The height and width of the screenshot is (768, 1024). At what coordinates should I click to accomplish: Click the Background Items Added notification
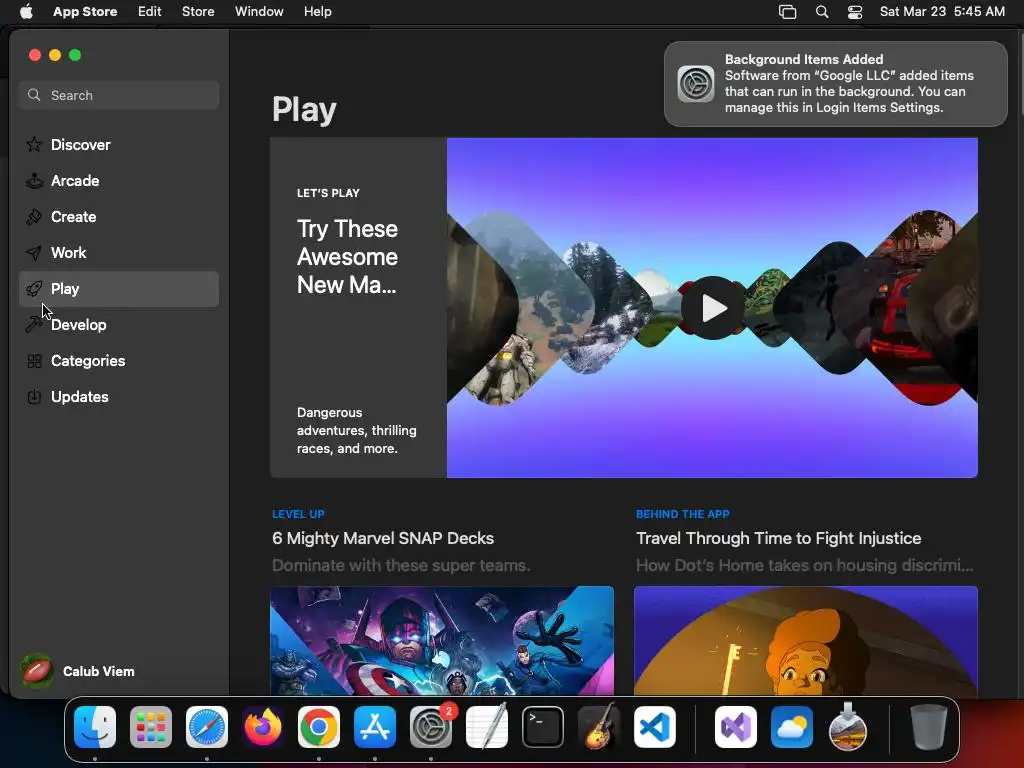(836, 84)
